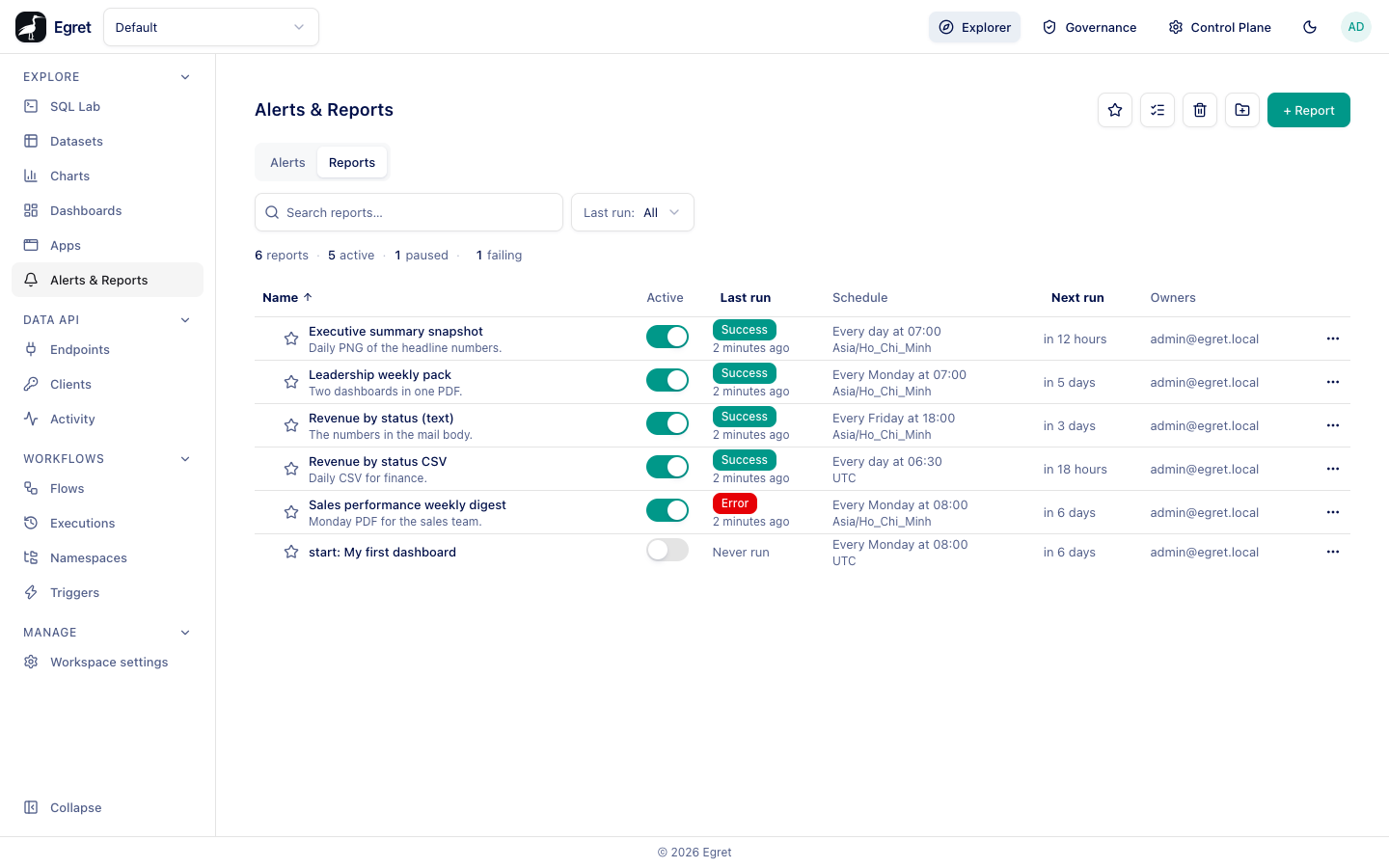This screenshot has height=868, width=1389.
Task: Open Charts in the sidebar
Action: click(x=107, y=176)
